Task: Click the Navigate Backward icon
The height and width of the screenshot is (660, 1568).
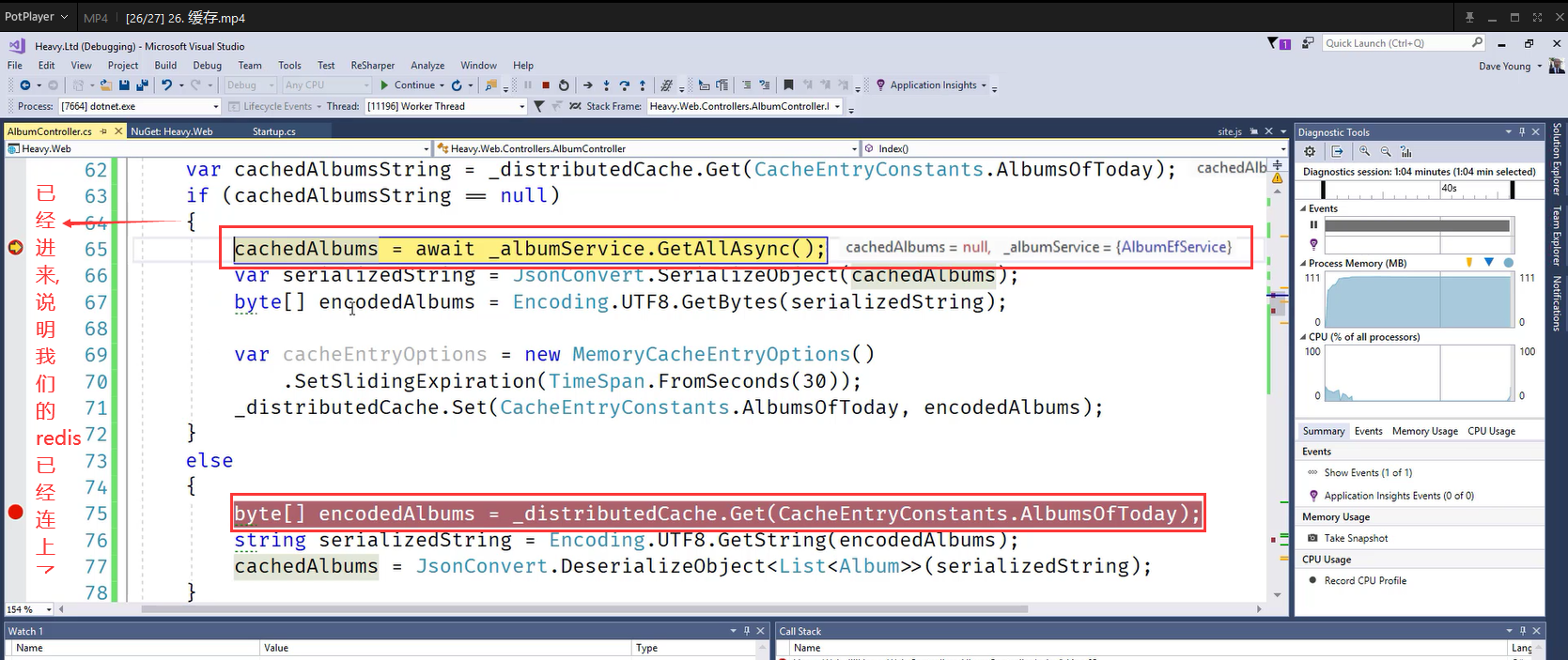Action: 25,84
